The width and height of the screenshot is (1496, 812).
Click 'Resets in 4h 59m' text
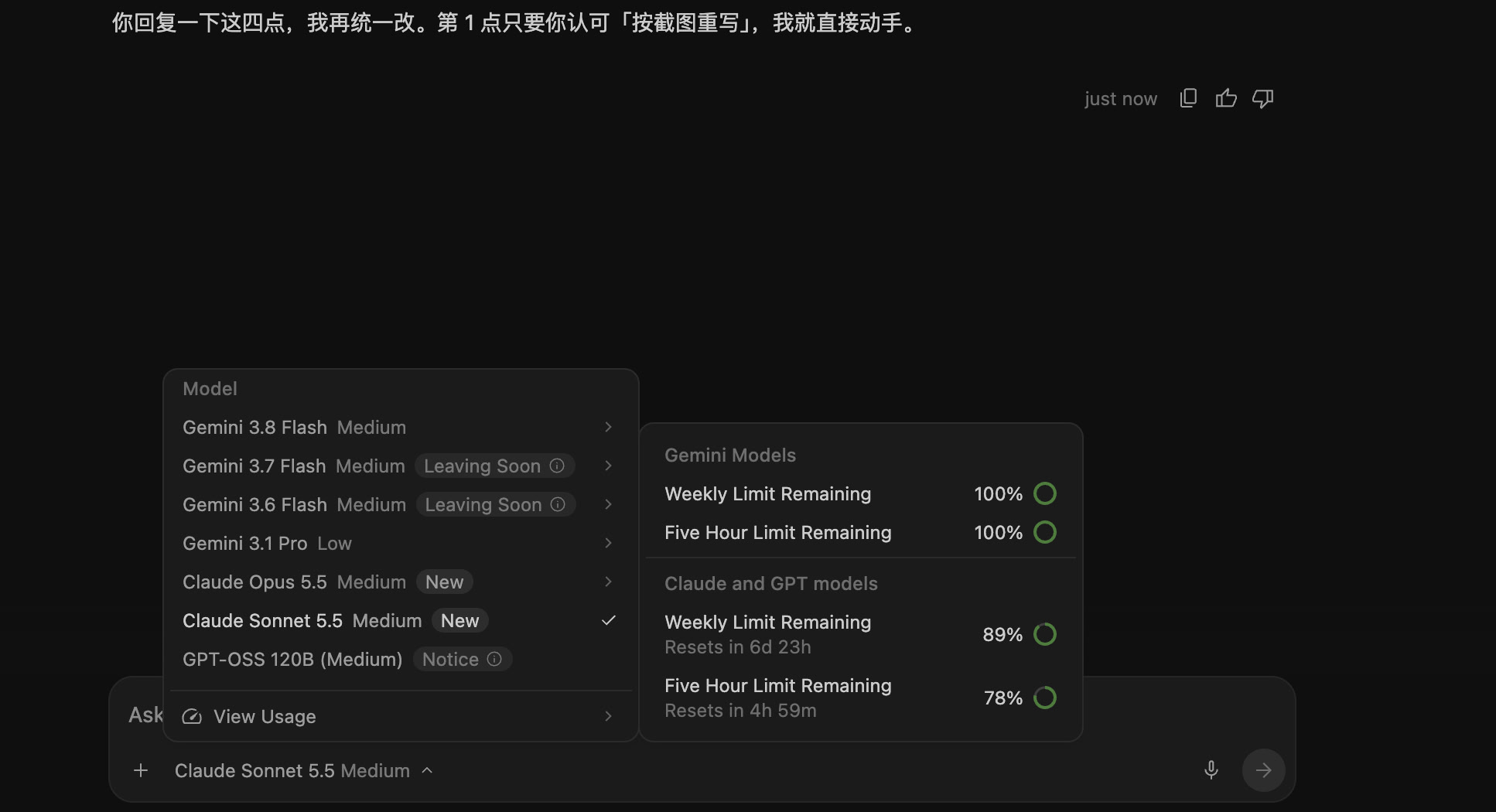(740, 711)
